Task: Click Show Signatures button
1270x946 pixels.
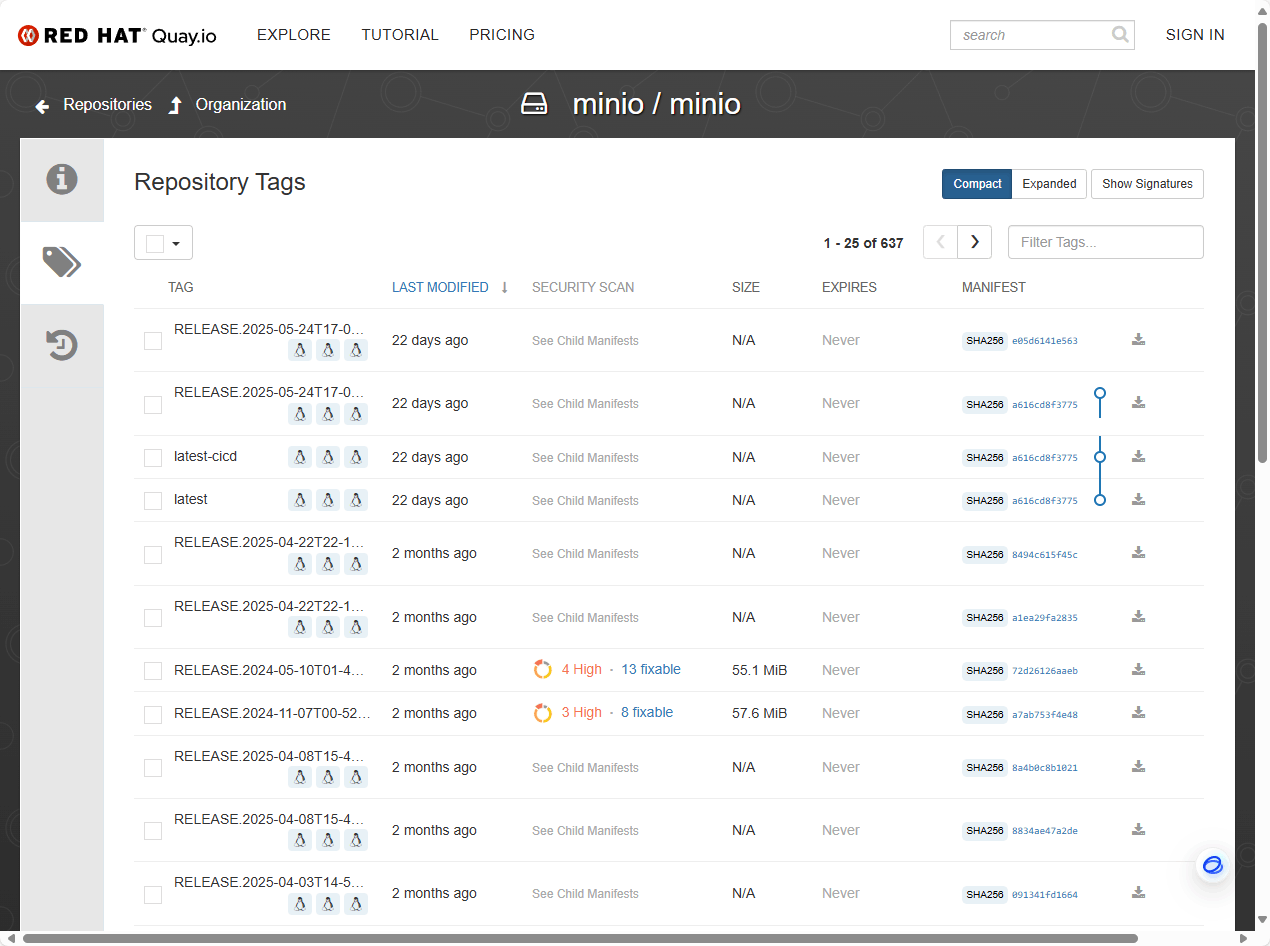Action: pyautogui.click(x=1147, y=184)
